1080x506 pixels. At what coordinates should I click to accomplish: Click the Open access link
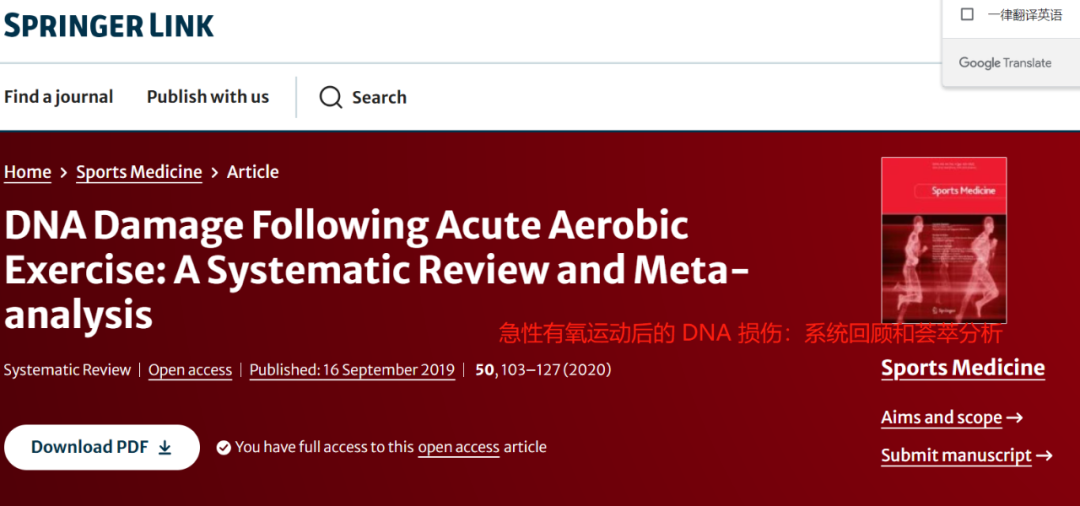tap(190, 370)
